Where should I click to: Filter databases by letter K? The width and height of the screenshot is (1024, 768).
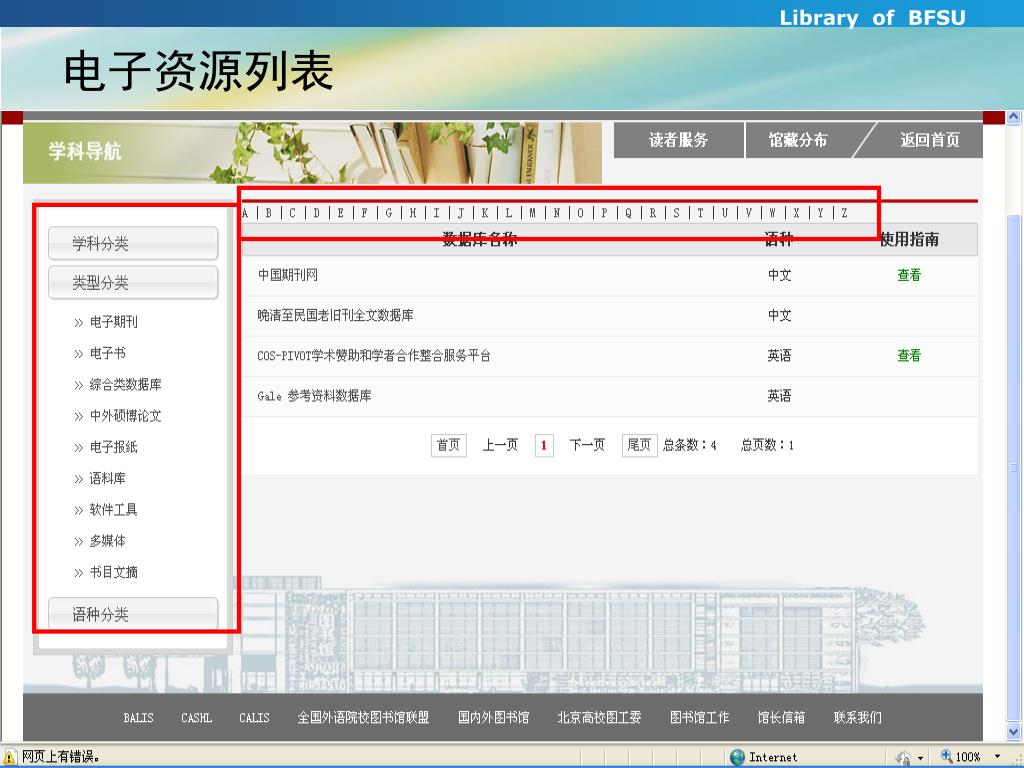point(485,213)
